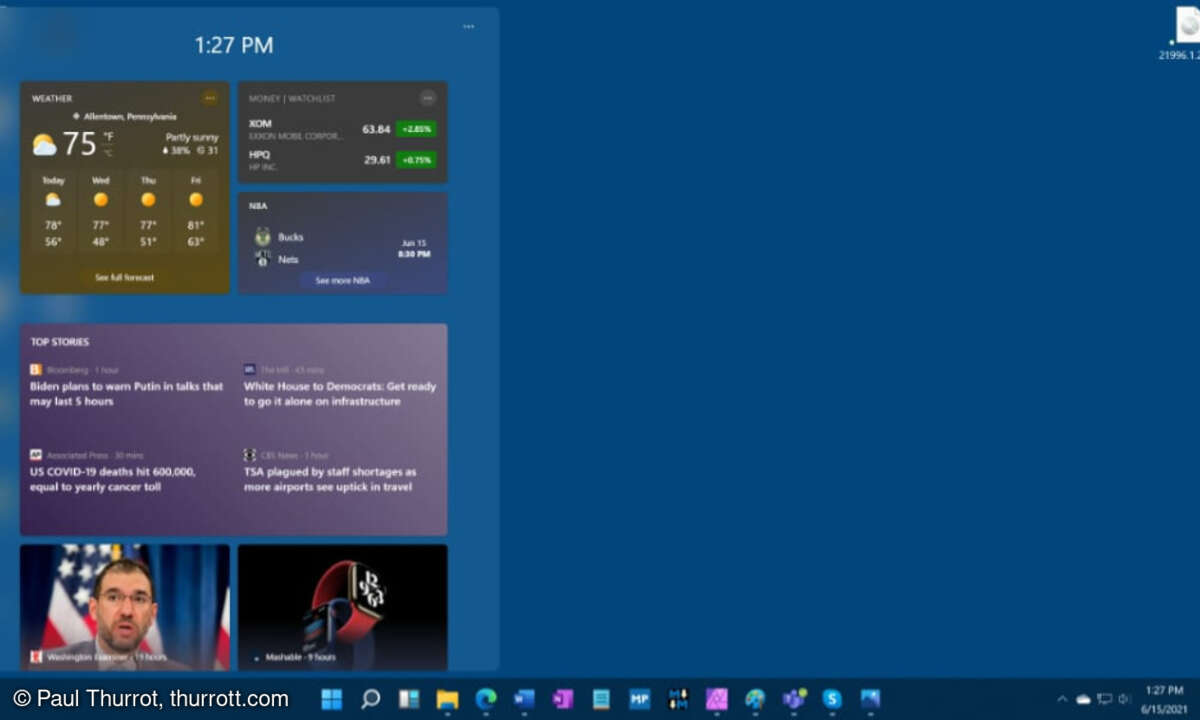Open Microsoft Edge from taskbar

coord(486,699)
